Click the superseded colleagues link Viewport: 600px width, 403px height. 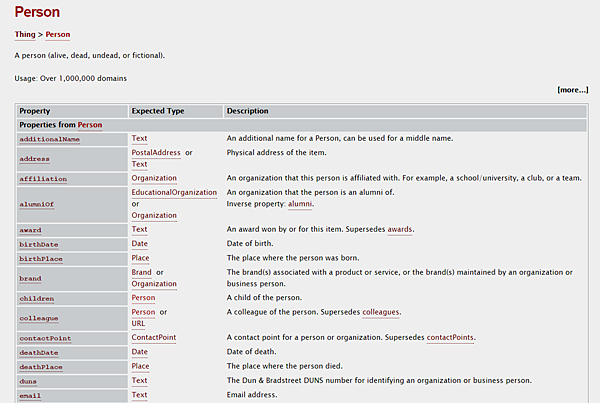point(379,312)
